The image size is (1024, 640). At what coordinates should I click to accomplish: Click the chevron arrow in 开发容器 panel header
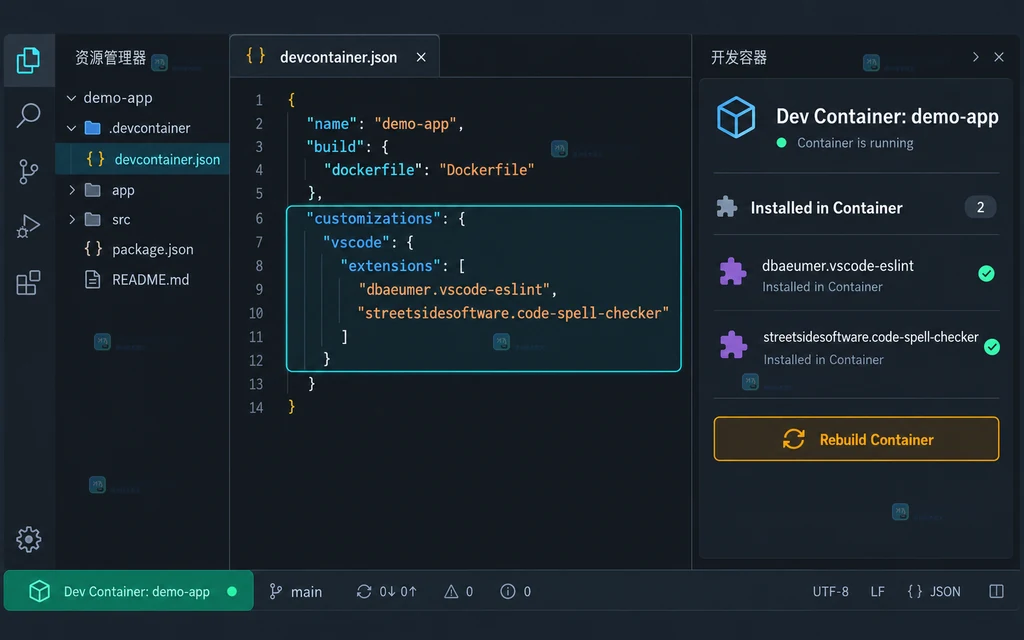[x=976, y=57]
